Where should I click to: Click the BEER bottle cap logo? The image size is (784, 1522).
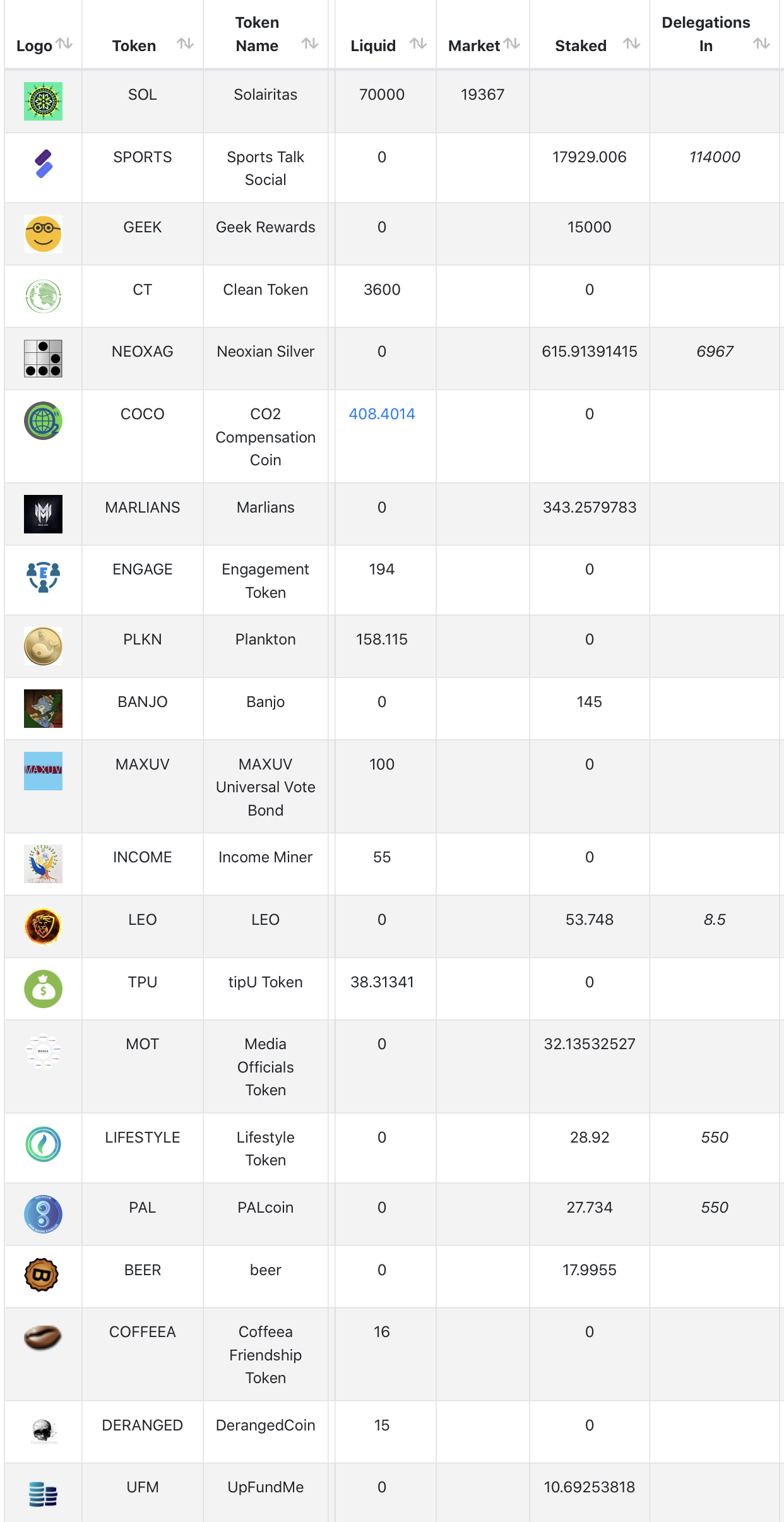pyautogui.click(x=42, y=1275)
